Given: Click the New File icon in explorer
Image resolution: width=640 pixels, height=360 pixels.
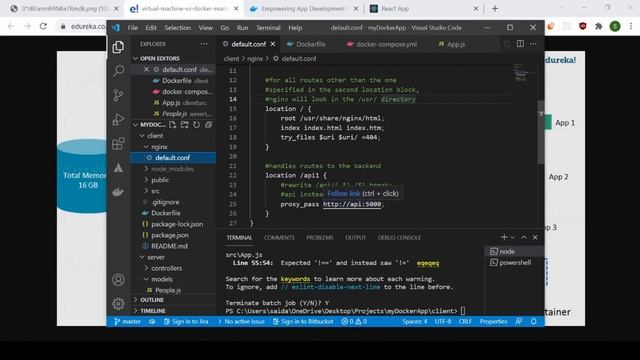Looking at the screenshot, I should [173, 124].
